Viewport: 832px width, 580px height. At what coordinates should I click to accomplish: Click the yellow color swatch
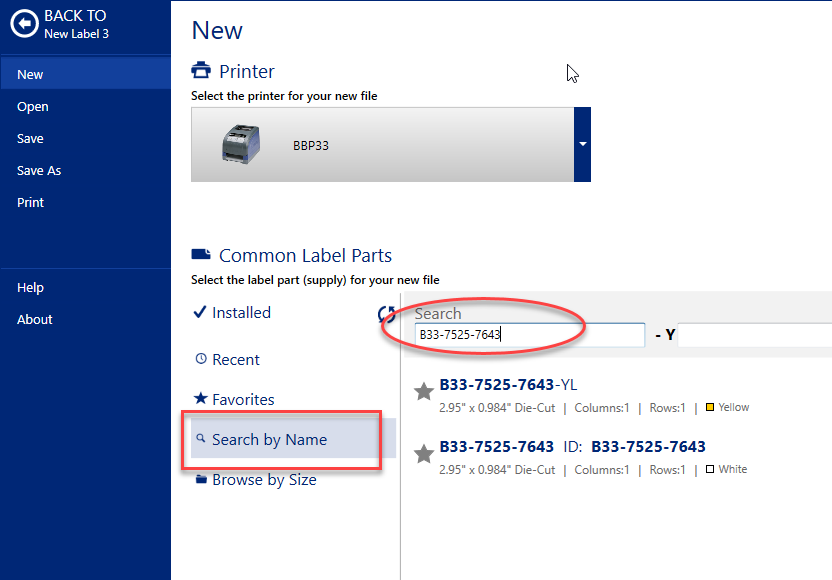click(709, 408)
